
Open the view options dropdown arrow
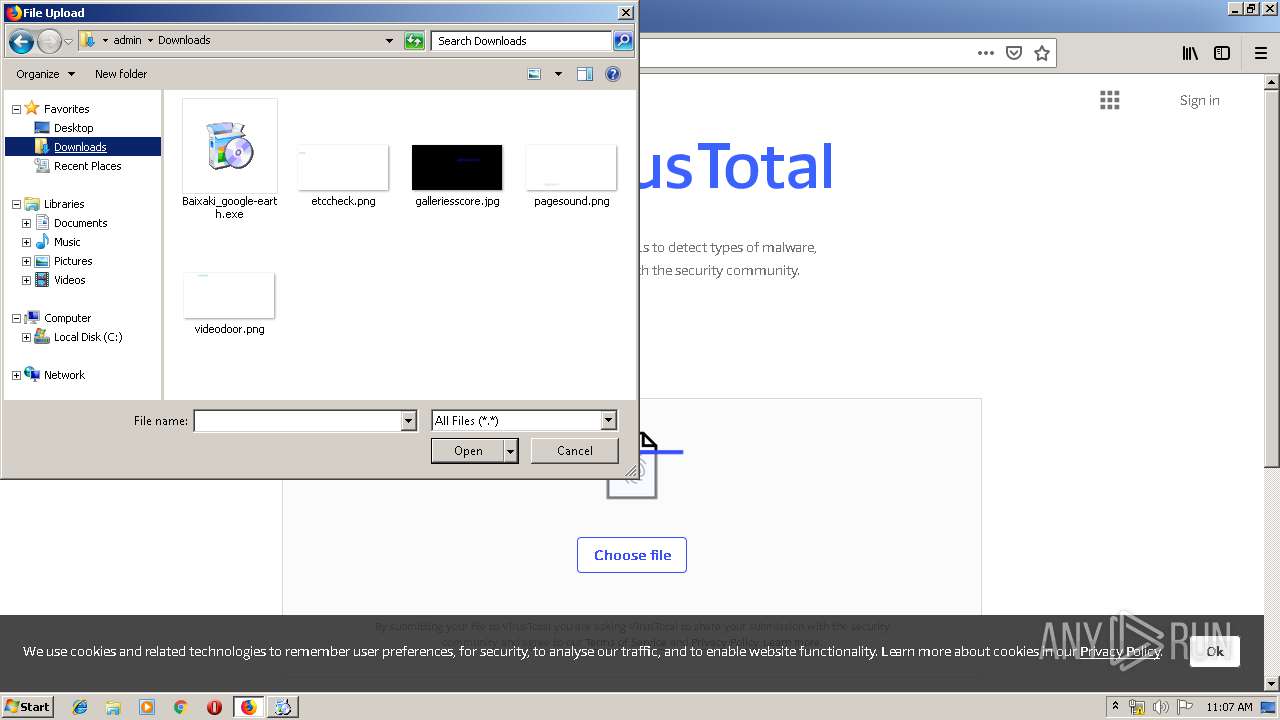(x=558, y=74)
